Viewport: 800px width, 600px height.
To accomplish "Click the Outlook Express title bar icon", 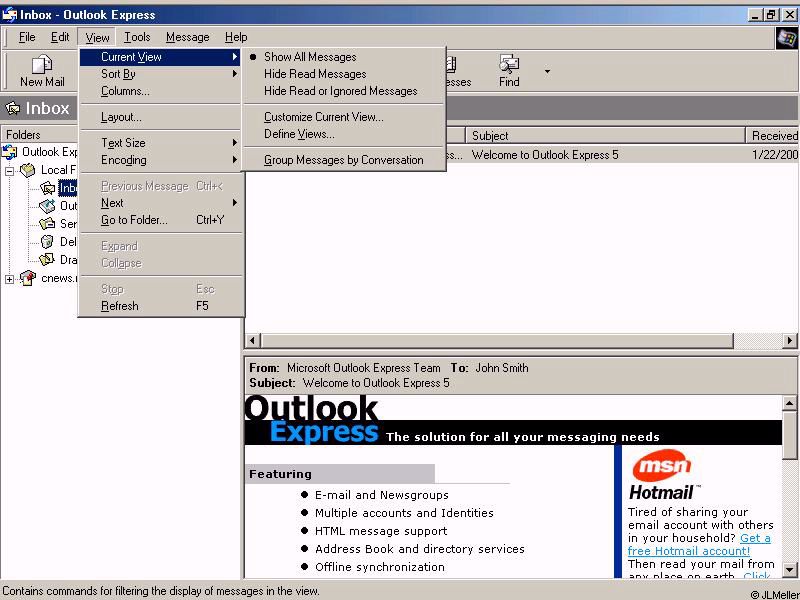I will click(9, 15).
